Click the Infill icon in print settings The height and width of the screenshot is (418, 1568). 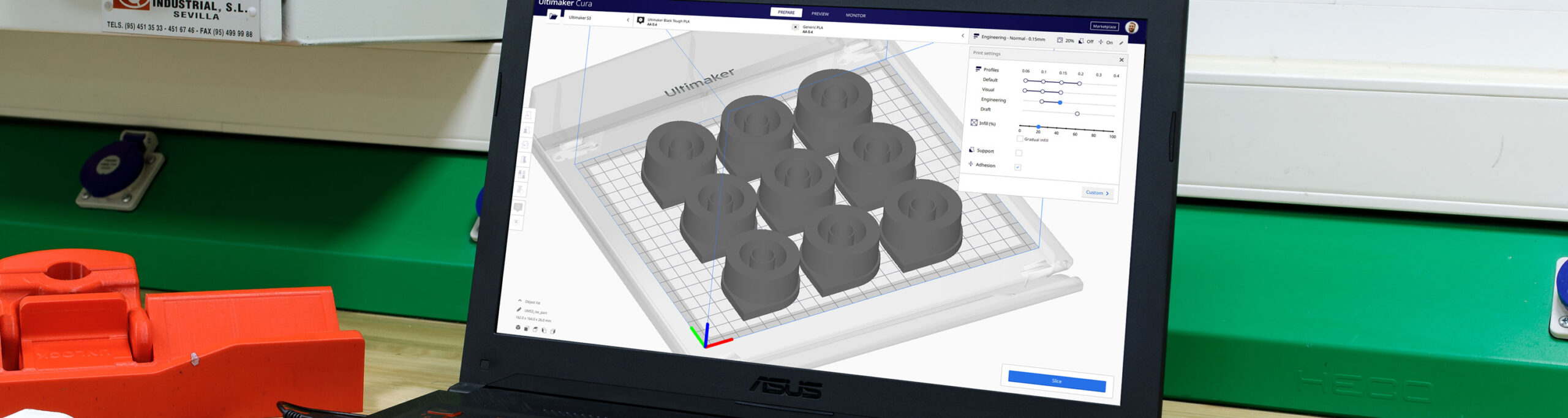tap(974, 122)
